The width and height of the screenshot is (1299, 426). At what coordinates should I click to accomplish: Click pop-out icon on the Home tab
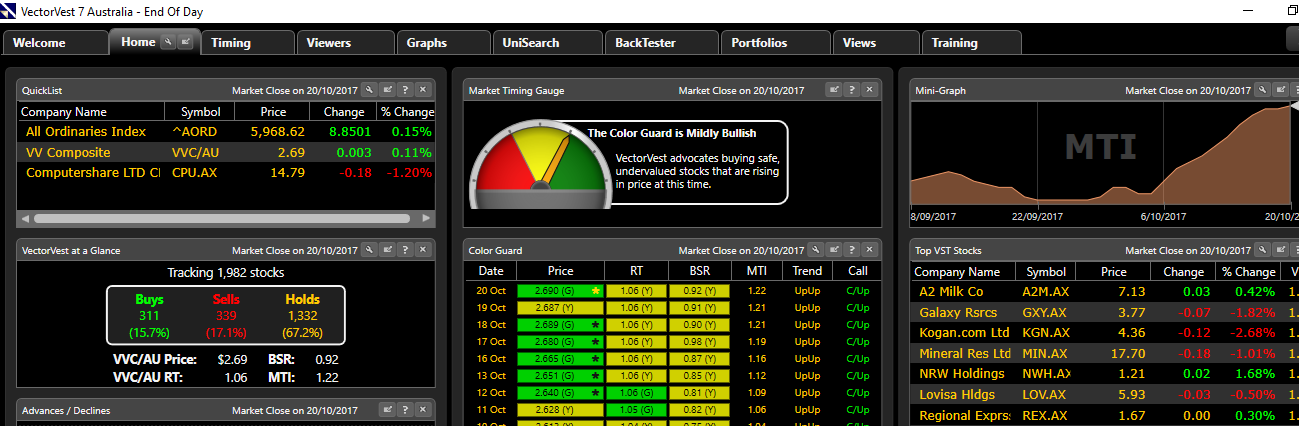185,42
